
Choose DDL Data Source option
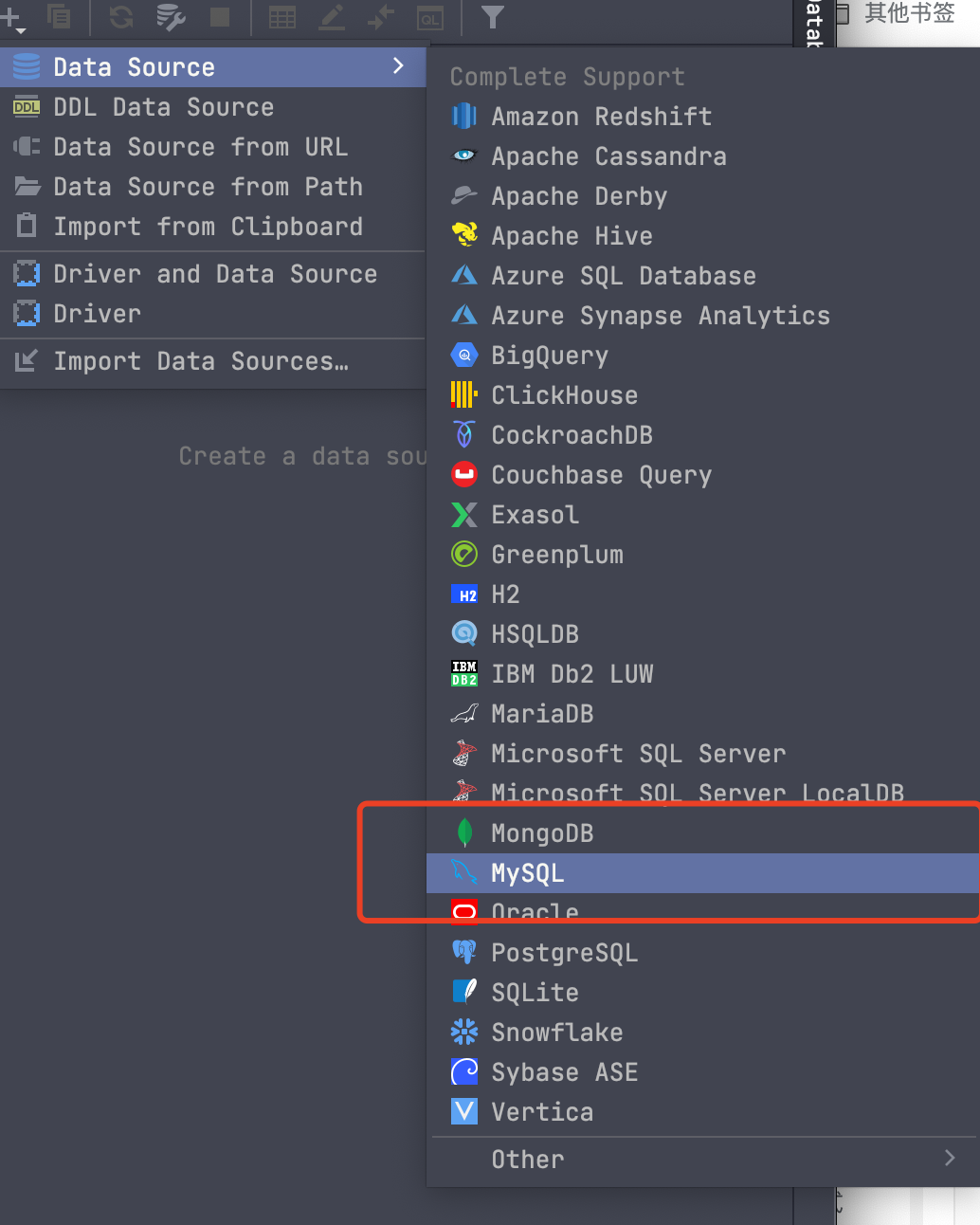213,107
